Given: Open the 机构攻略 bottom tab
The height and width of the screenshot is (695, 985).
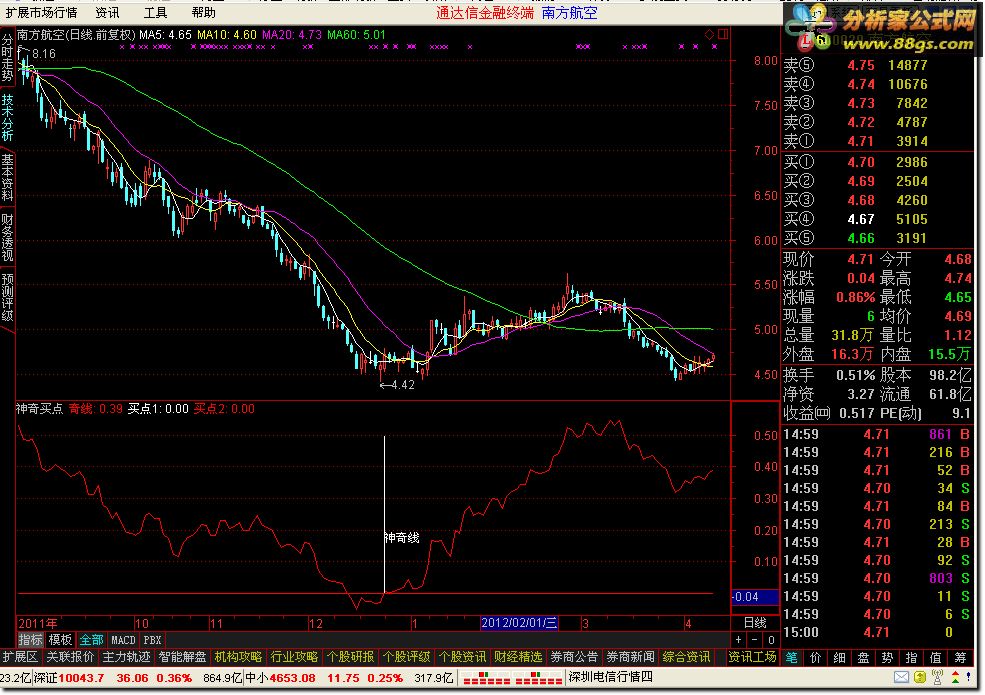Looking at the screenshot, I should click(x=238, y=657).
